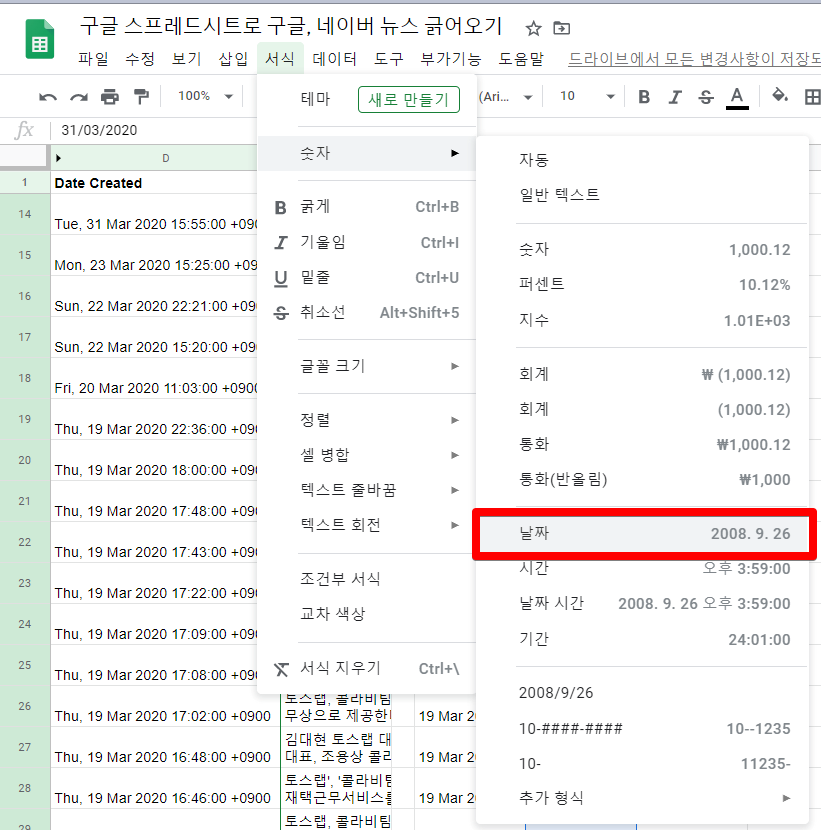Image resolution: width=821 pixels, height=830 pixels.
Task: Select the Date Created header cell
Action: click(x=154, y=183)
